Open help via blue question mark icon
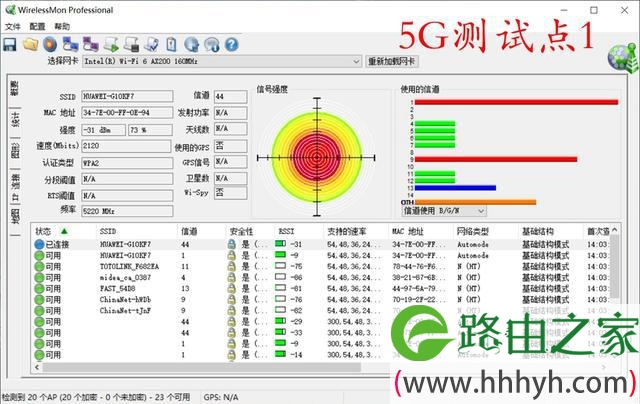The image size is (640, 404). tap(231, 44)
